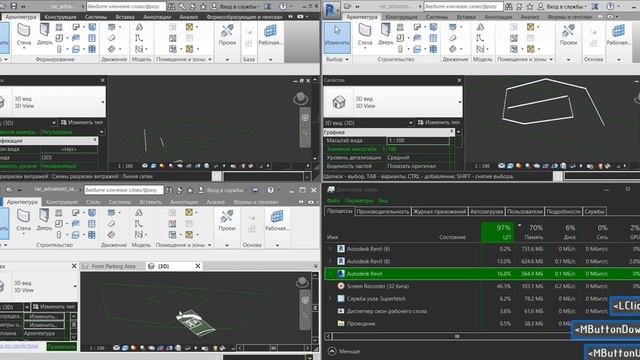Expand the Autodesk Revit (6) process group in Task Manager

pos(330,249)
